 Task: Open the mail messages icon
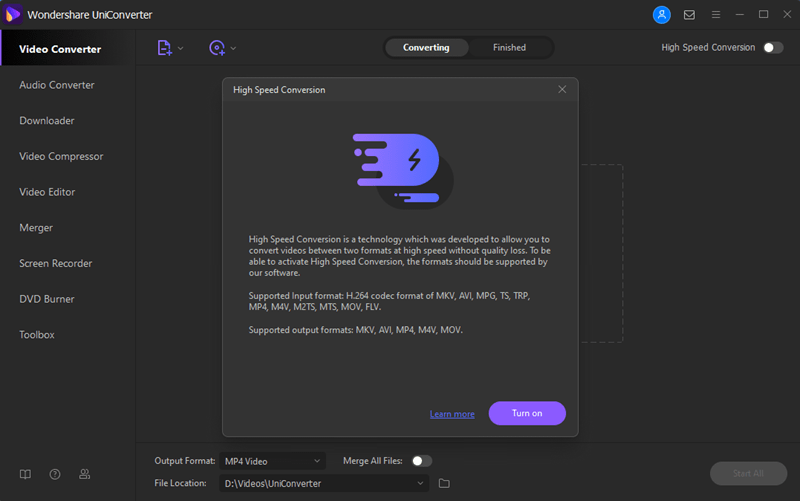(689, 15)
